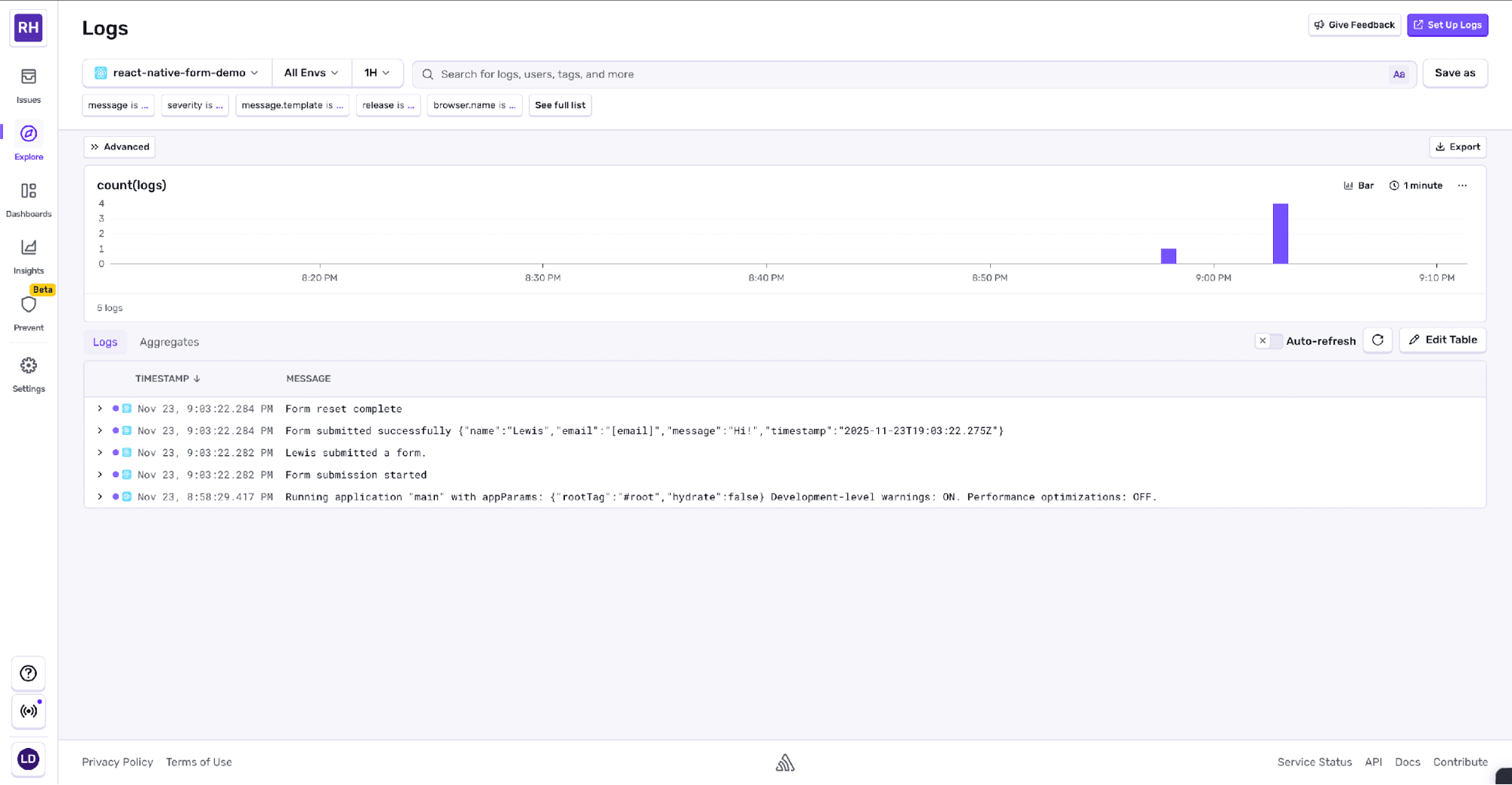This screenshot has width=1512, height=785.
Task: Open the LD user avatar
Action: 28,759
